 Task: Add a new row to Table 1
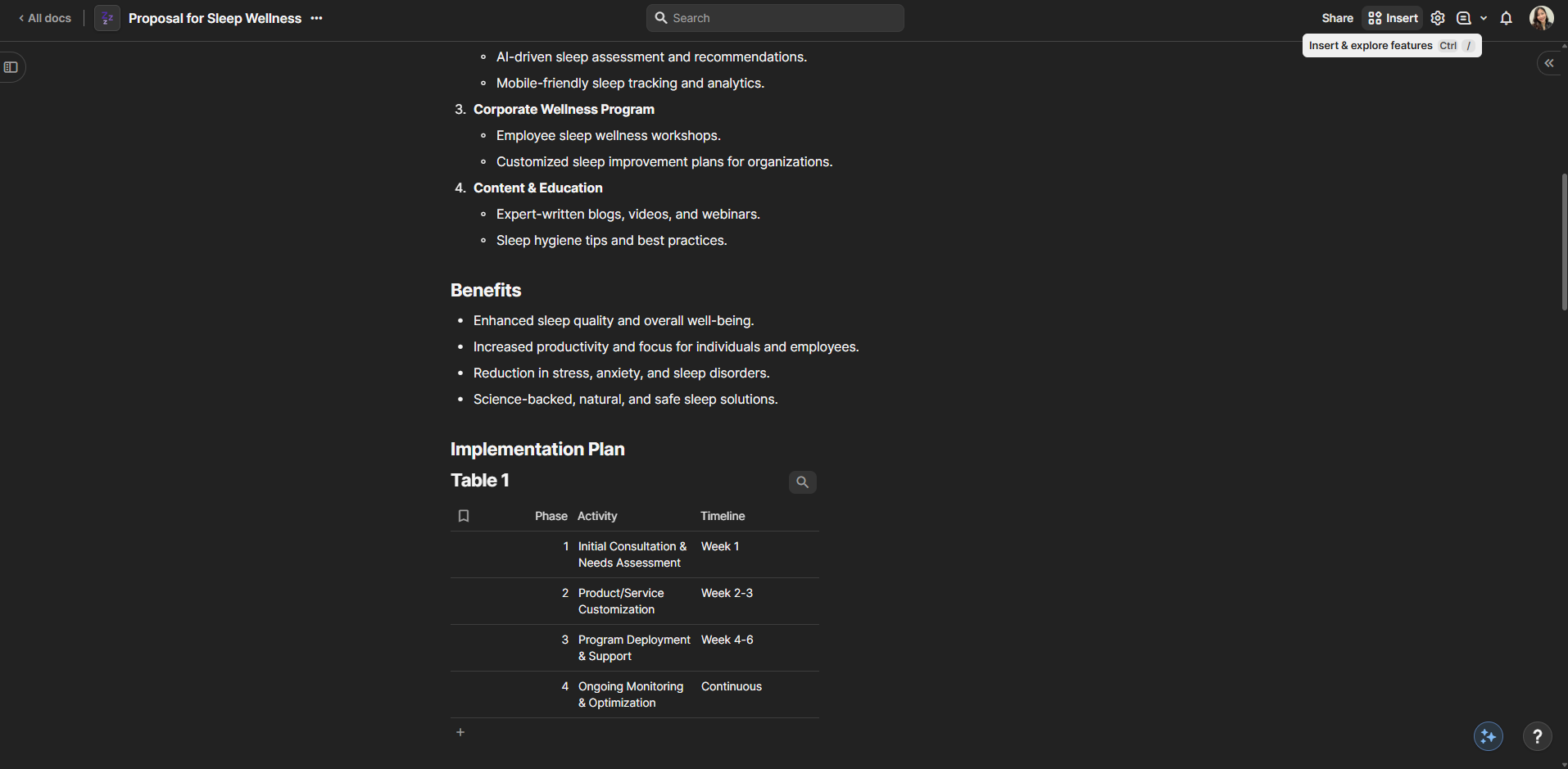click(x=460, y=732)
